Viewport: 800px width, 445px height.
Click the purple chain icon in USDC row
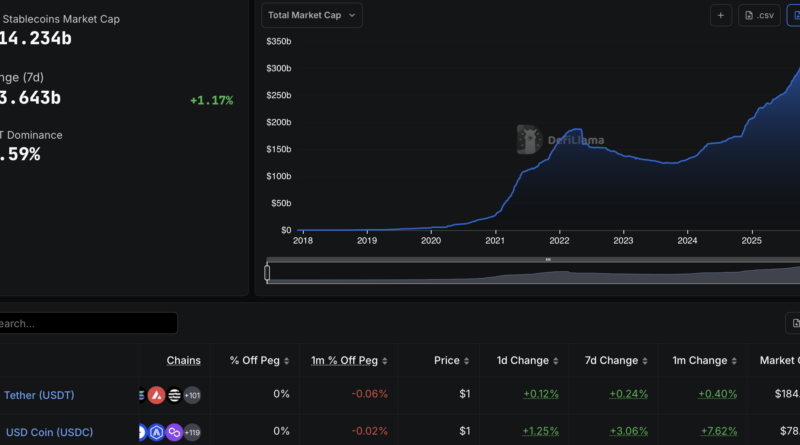coord(174,432)
